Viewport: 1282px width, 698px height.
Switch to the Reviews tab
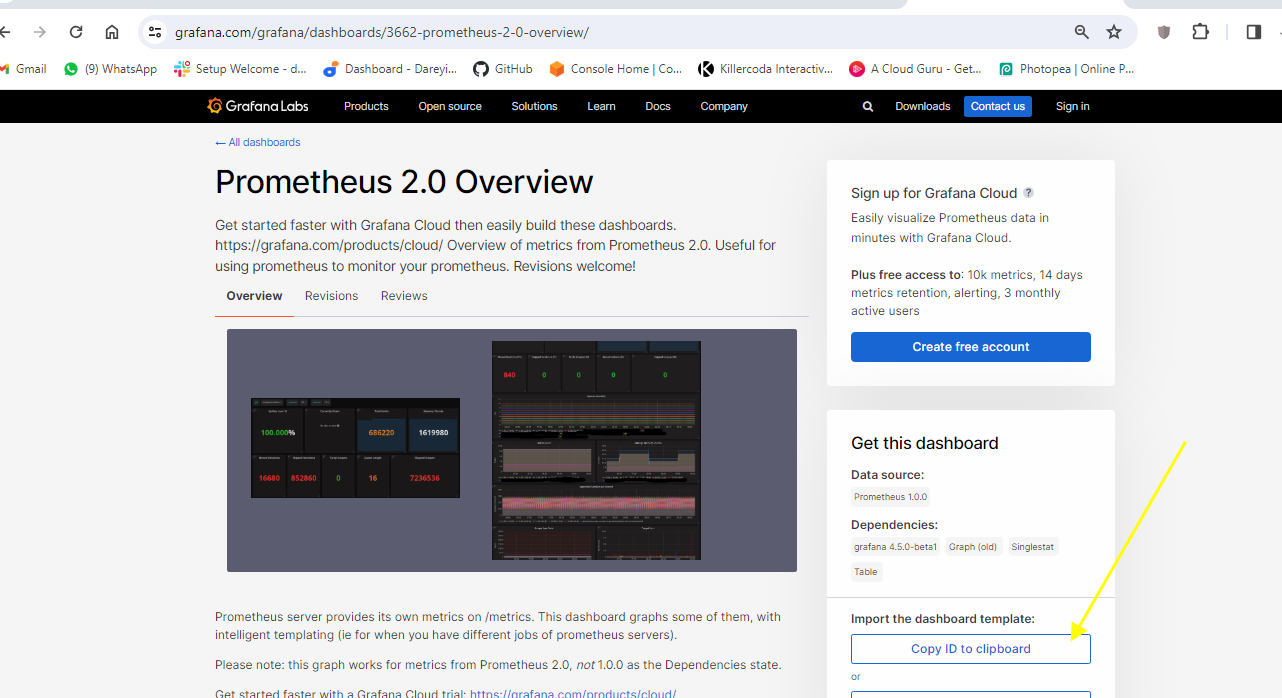coord(404,296)
